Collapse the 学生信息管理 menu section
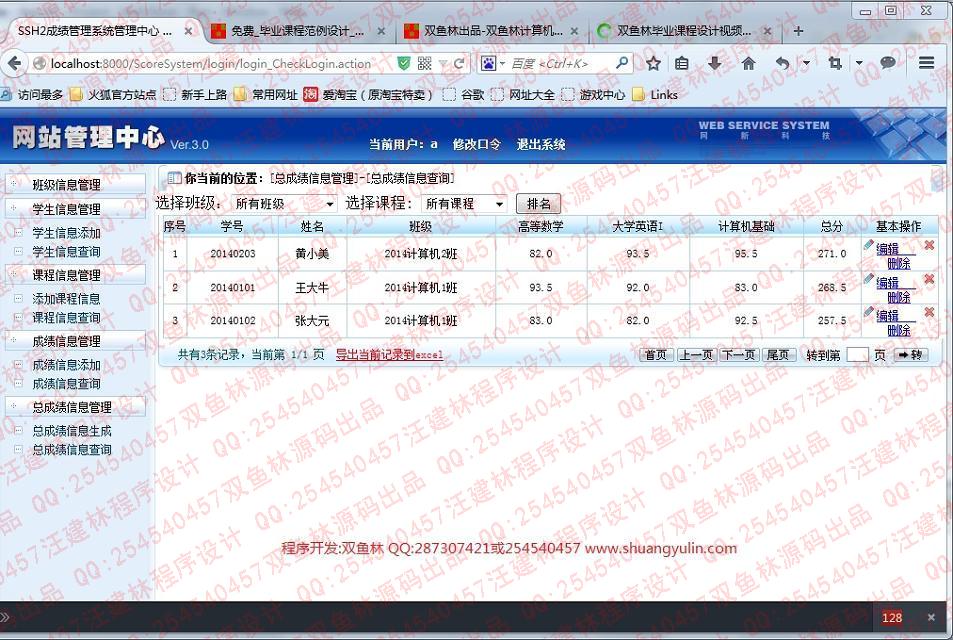This screenshot has width=953, height=640. click(75, 209)
